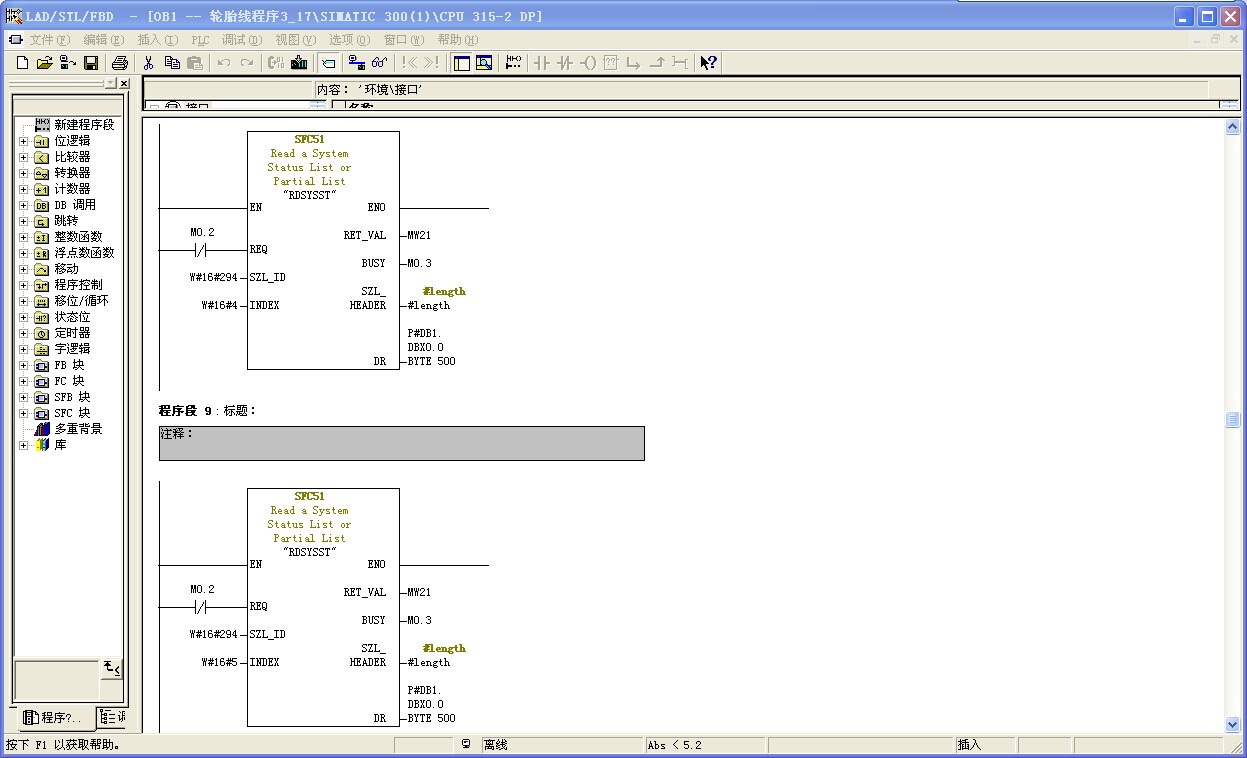Image resolution: width=1247 pixels, height=758 pixels.
Task: Click the context Help arrow icon
Action: point(708,63)
